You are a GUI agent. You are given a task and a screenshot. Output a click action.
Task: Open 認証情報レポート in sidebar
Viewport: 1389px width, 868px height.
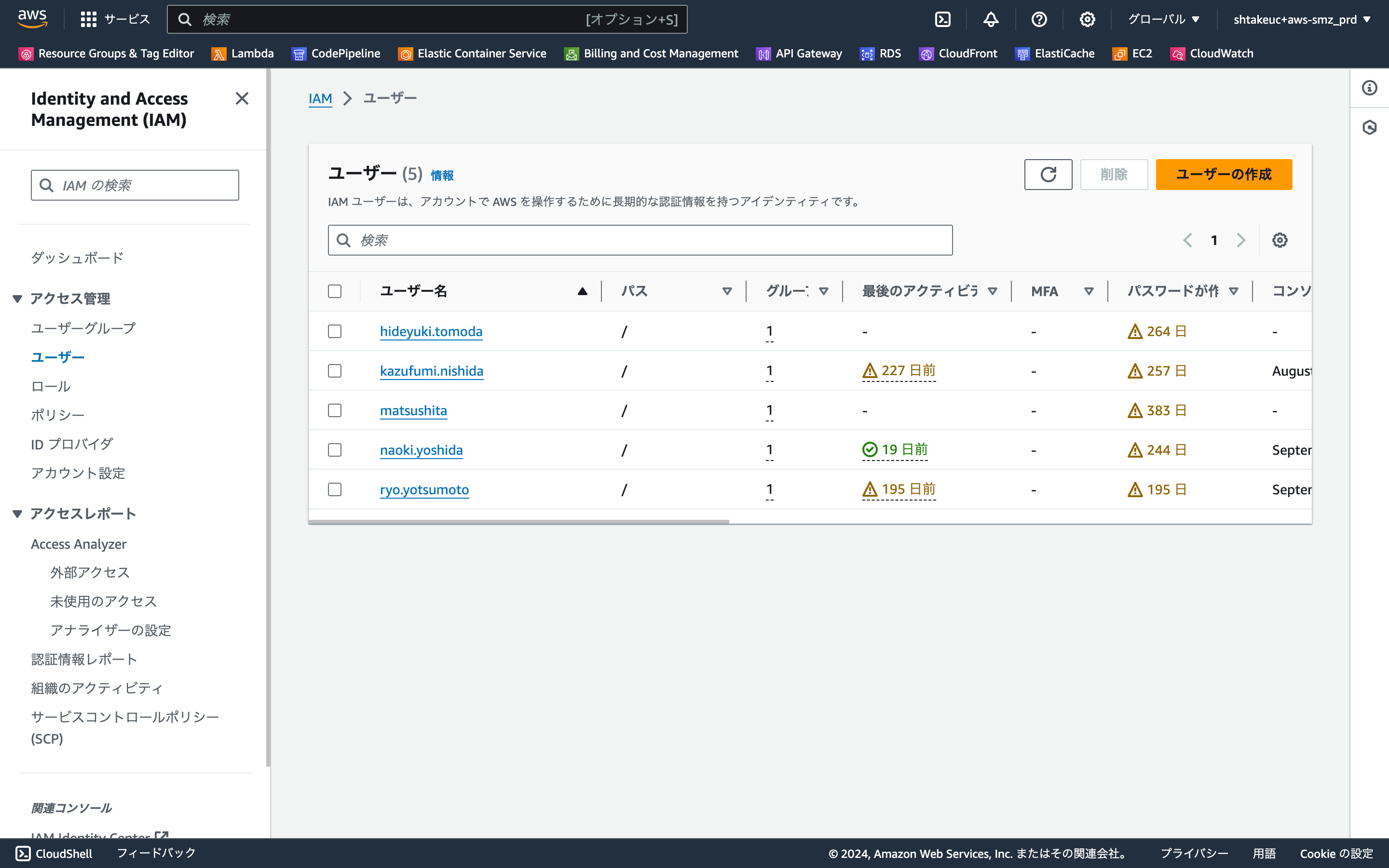84,659
